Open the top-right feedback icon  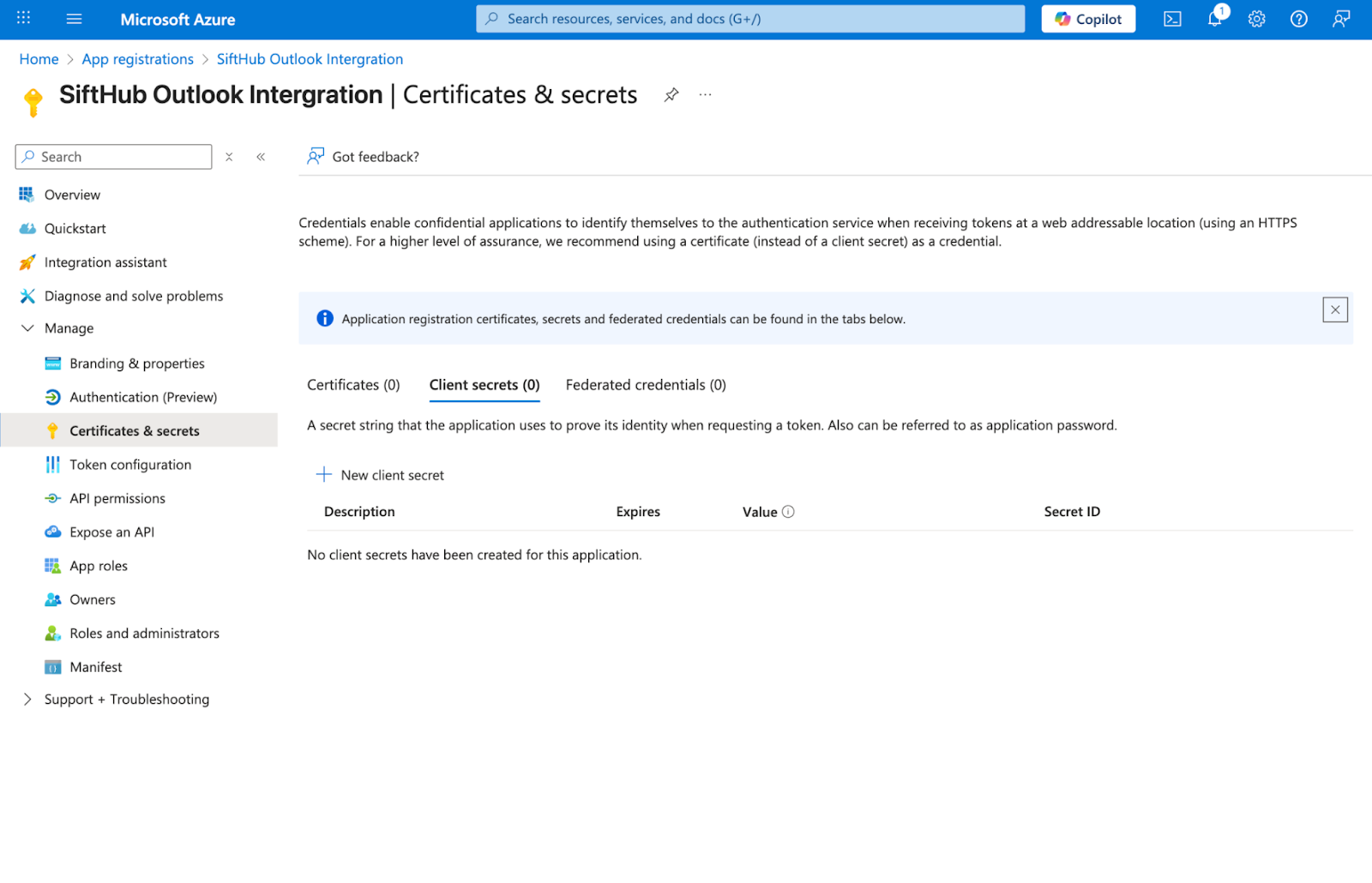point(1341,19)
